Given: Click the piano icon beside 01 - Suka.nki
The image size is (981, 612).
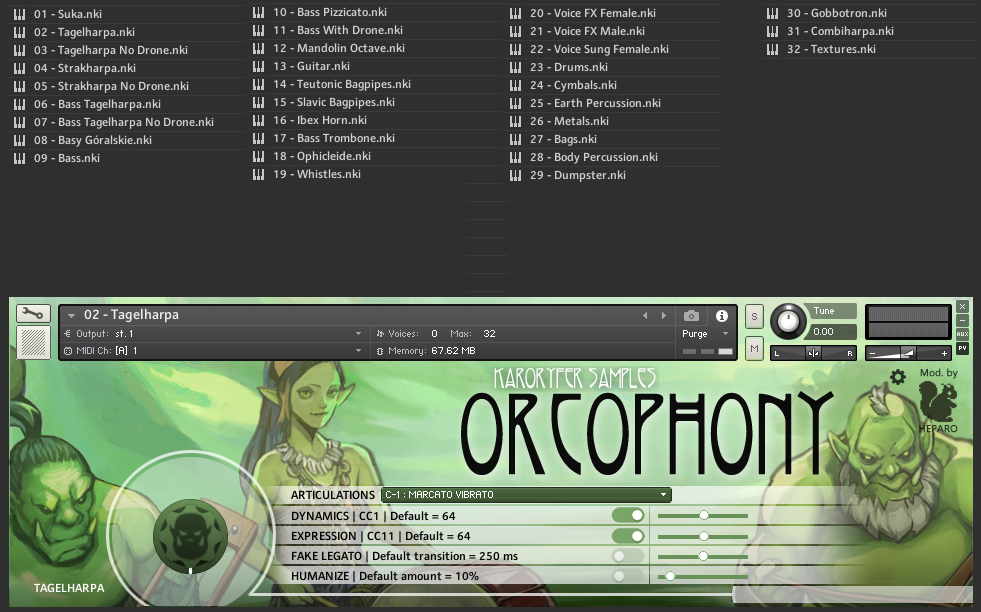Looking at the screenshot, I should [x=19, y=14].
